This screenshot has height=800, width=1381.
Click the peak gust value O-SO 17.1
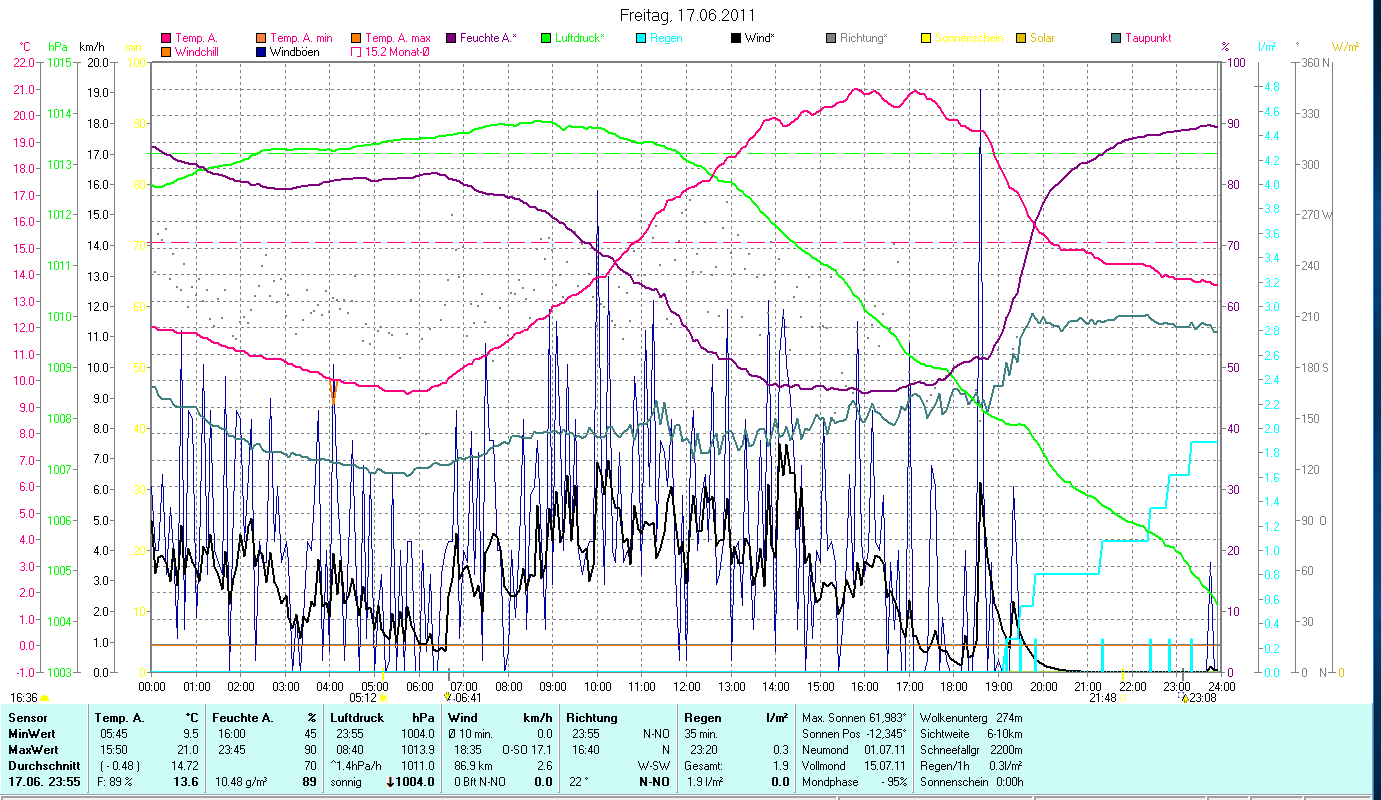click(x=526, y=750)
